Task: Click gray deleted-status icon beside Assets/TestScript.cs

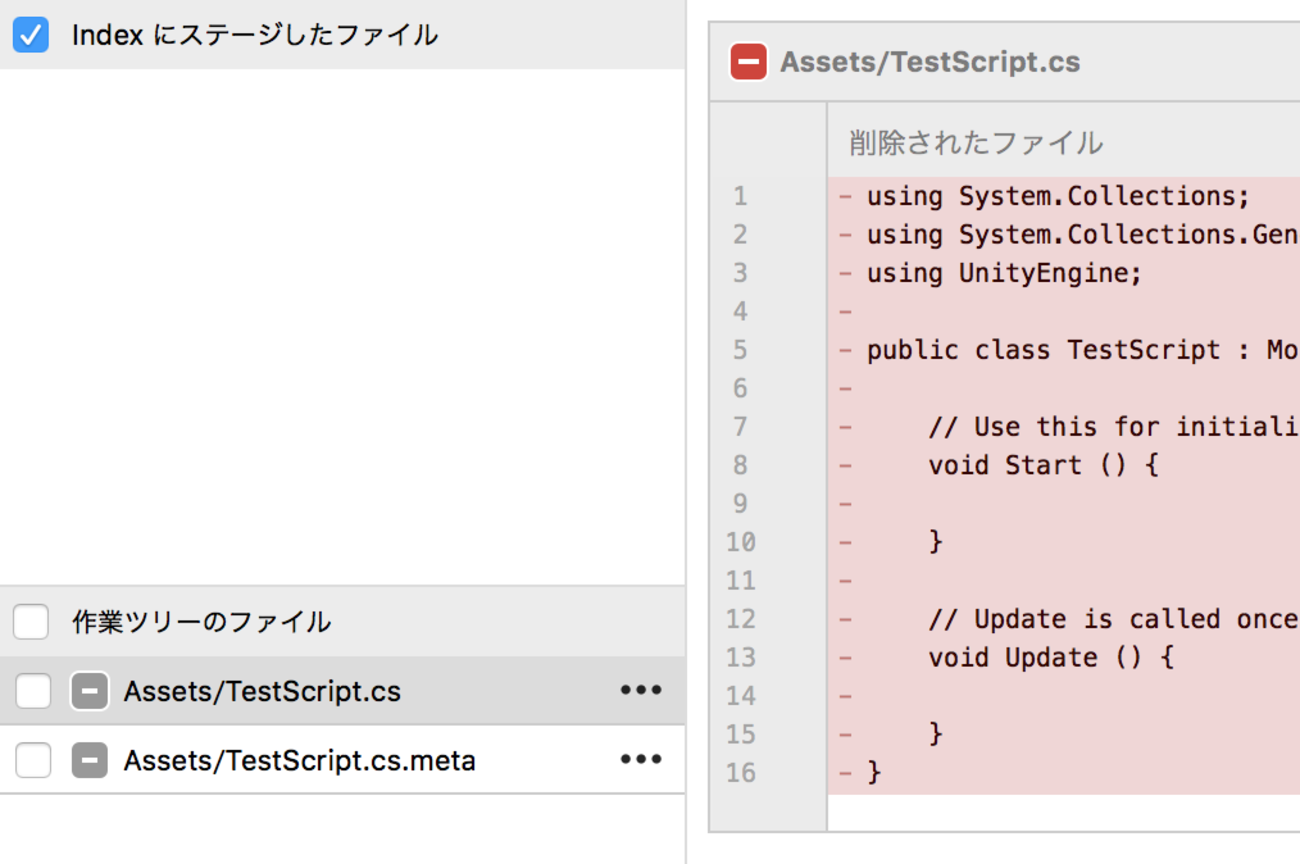Action: pos(89,691)
